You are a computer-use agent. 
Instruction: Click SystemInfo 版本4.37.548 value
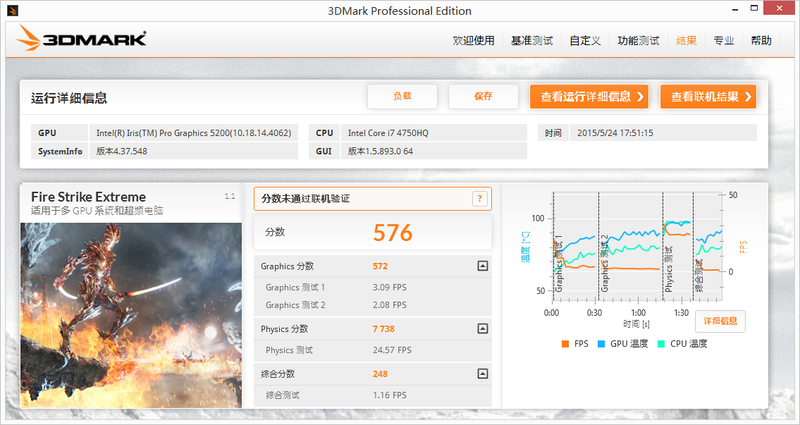(122, 151)
